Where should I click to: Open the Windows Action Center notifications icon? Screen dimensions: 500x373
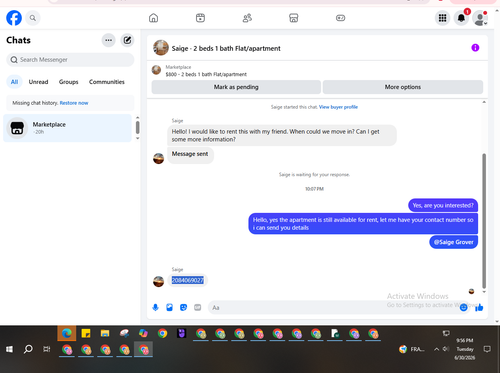coord(487,349)
